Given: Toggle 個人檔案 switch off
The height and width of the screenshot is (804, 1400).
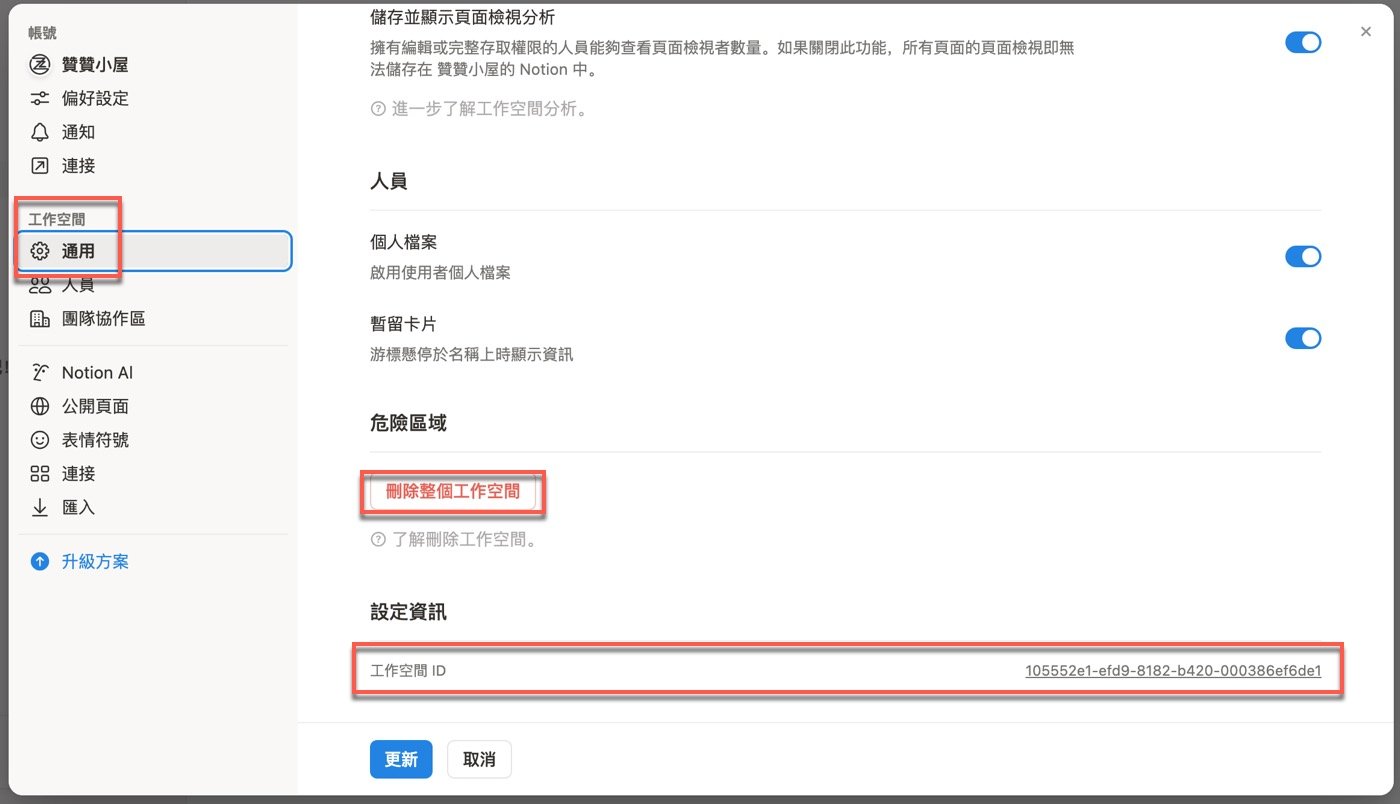Looking at the screenshot, I should coord(1303,257).
